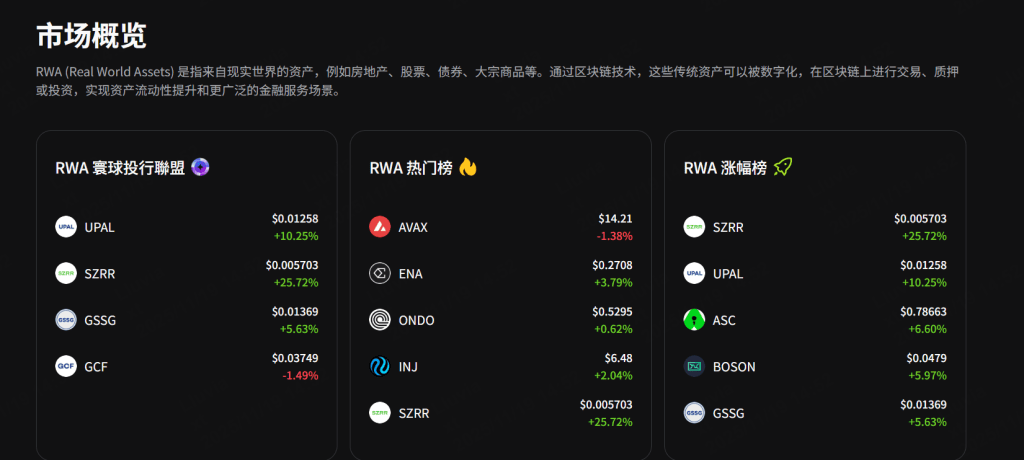The width and height of the screenshot is (1024, 460).
Task: Select the ASC token name
Action: click(x=724, y=320)
